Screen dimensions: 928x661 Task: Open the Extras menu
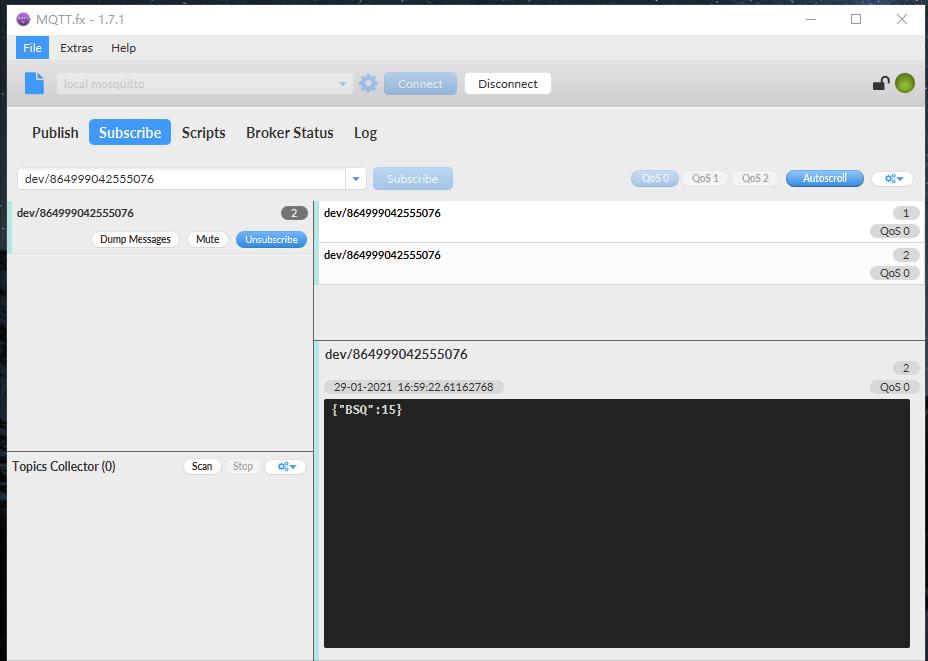76,48
